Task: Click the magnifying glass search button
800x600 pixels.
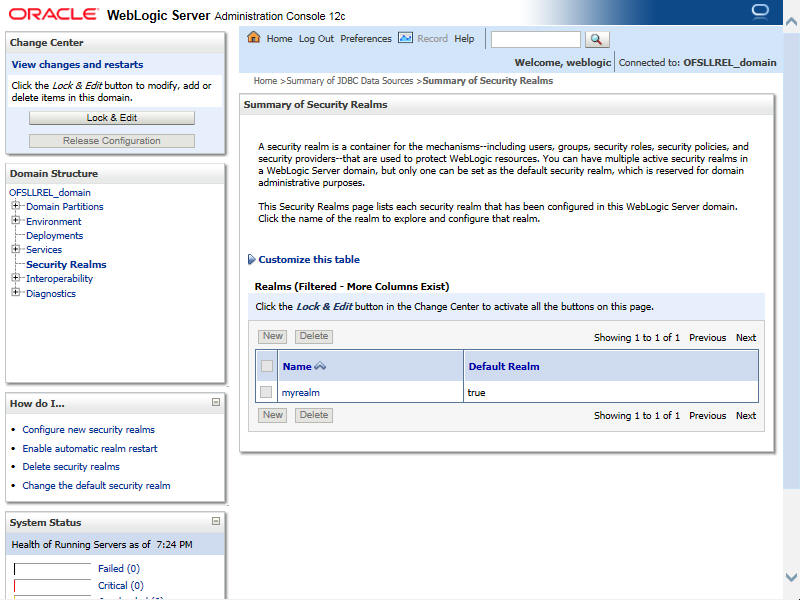Action: 596,39
